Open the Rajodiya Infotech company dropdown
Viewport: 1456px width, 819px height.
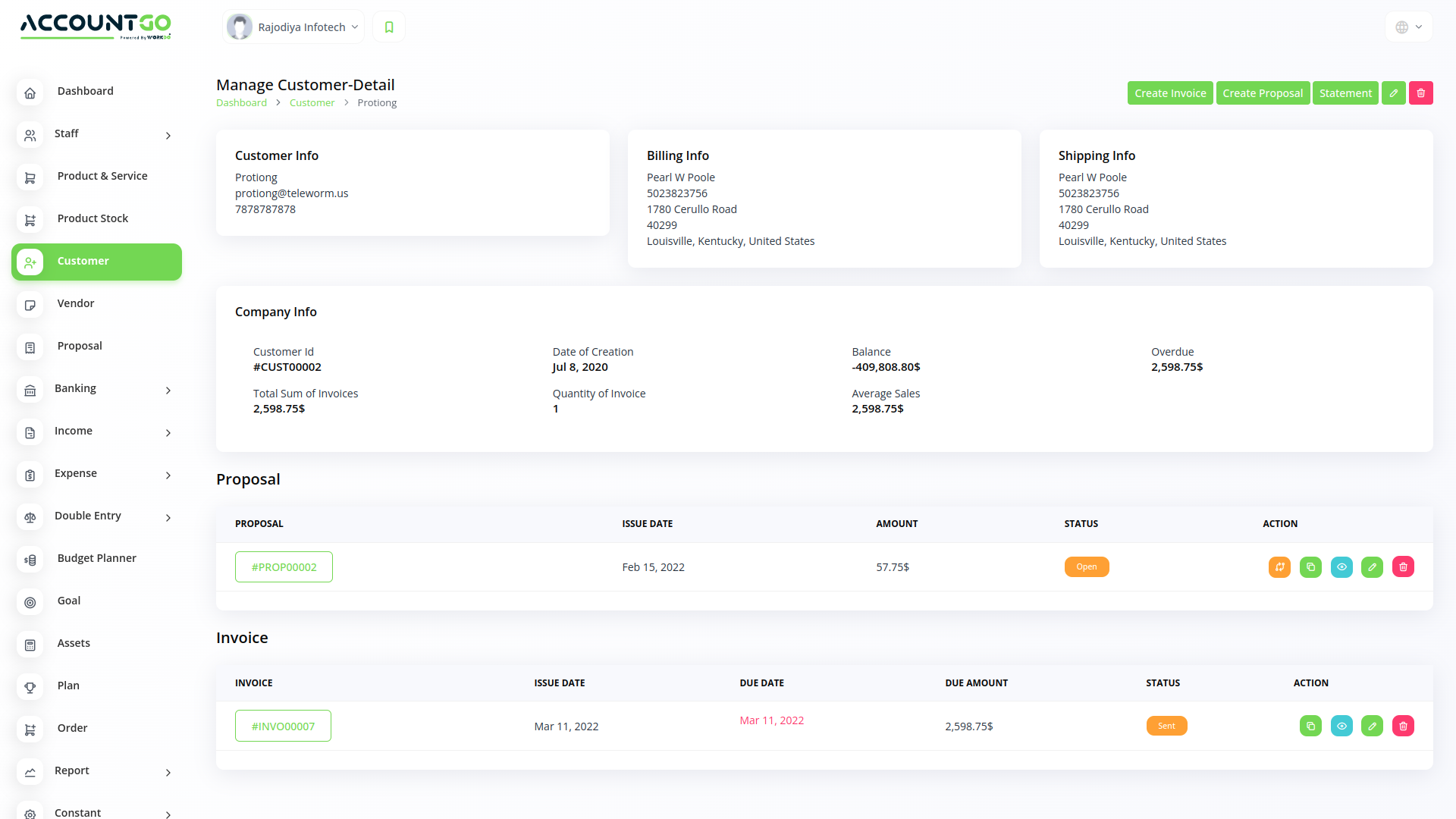click(x=293, y=26)
